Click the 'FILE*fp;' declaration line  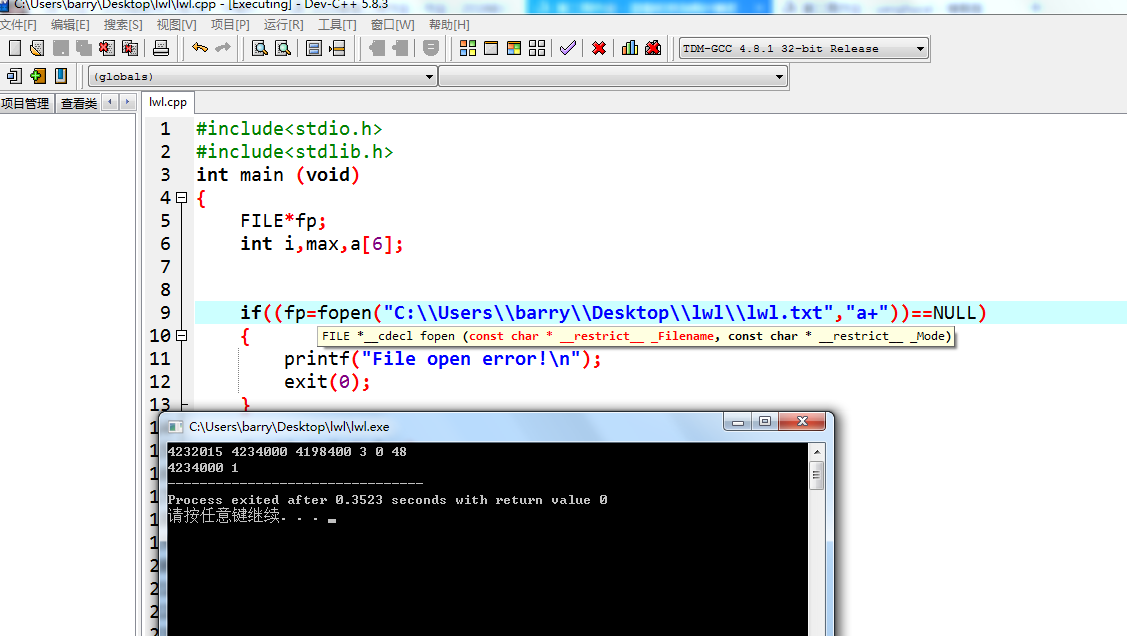pos(283,221)
